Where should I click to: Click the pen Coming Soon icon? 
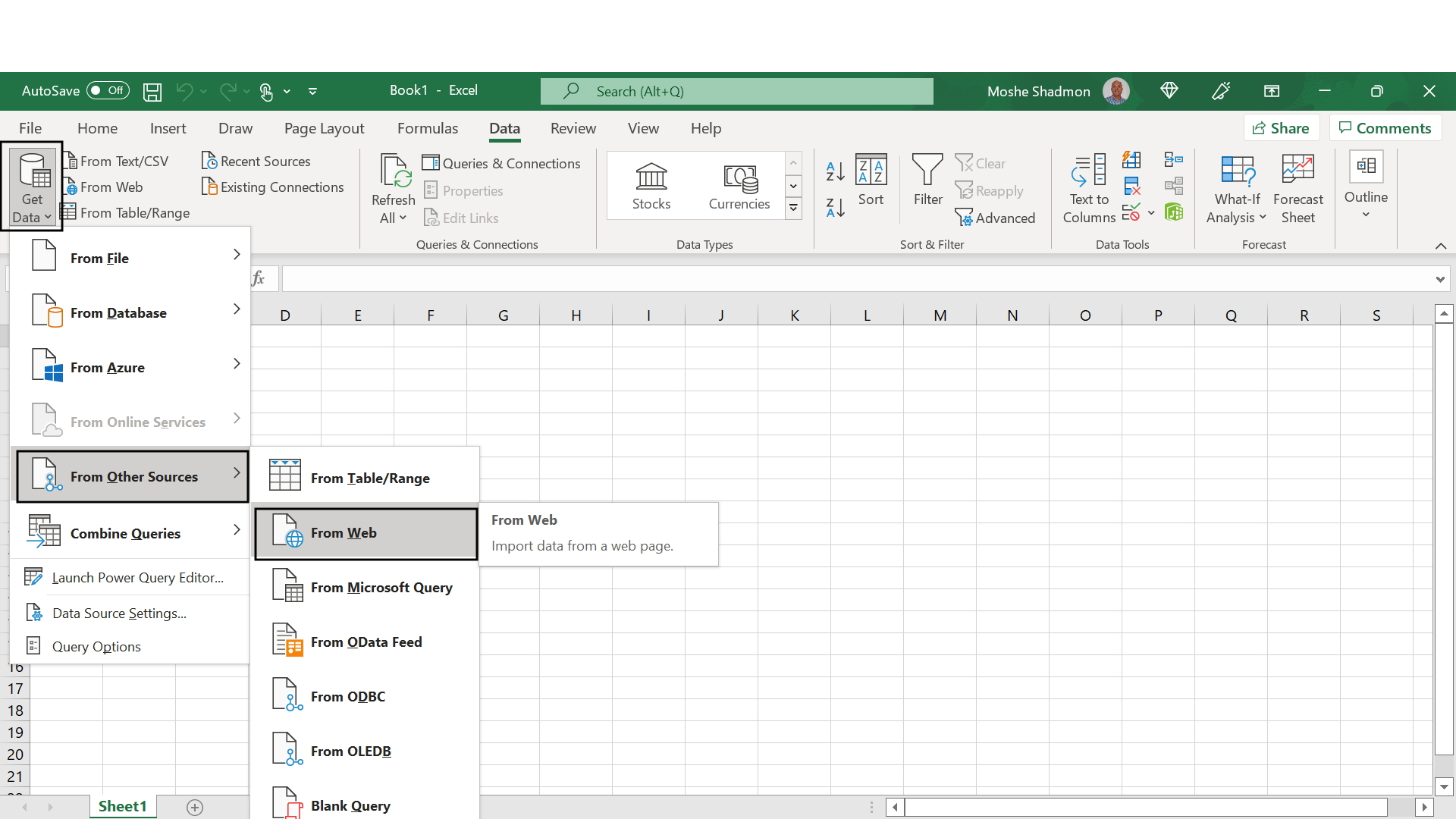[x=1221, y=91]
